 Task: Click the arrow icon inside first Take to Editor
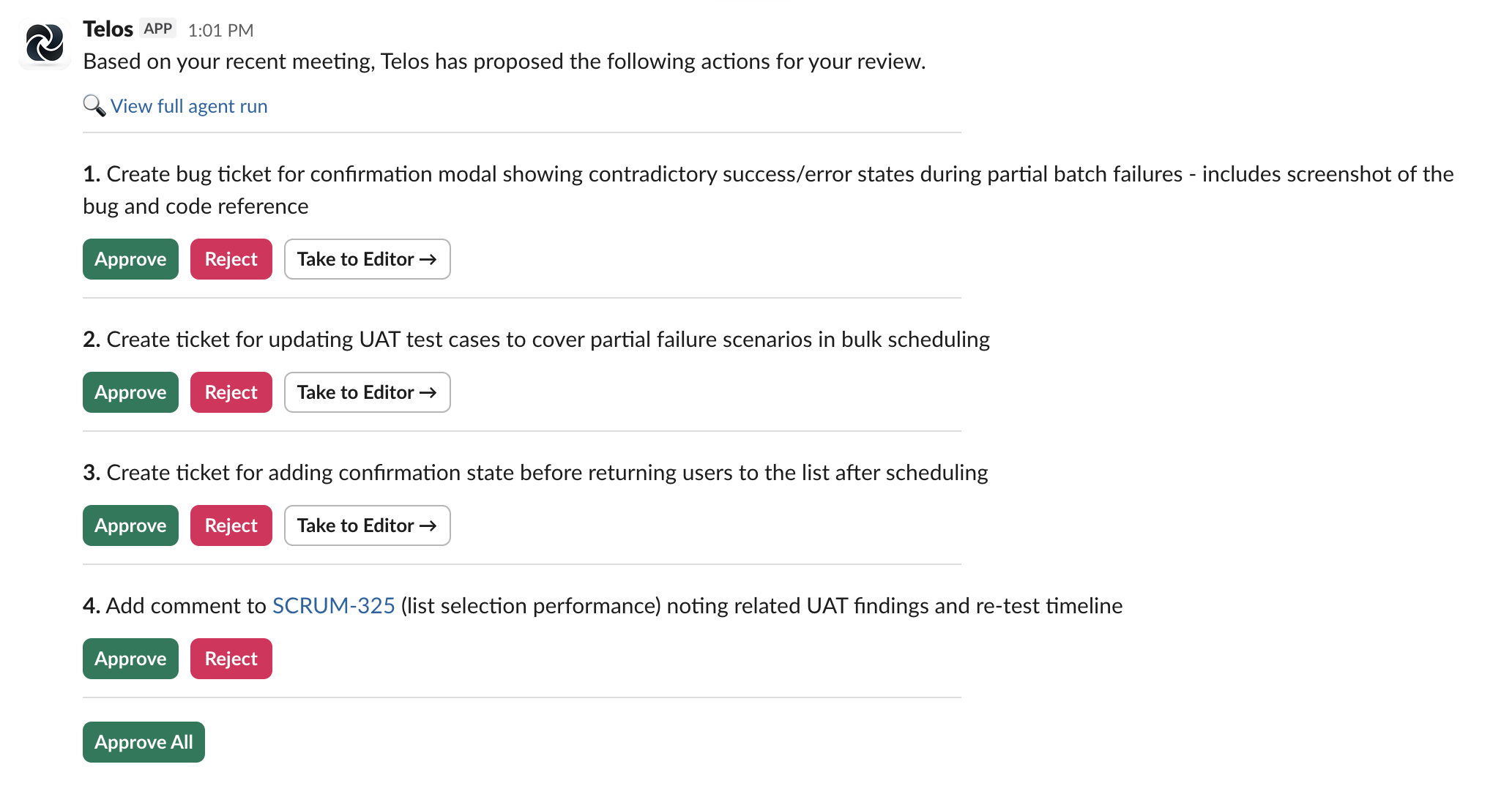[x=430, y=259]
